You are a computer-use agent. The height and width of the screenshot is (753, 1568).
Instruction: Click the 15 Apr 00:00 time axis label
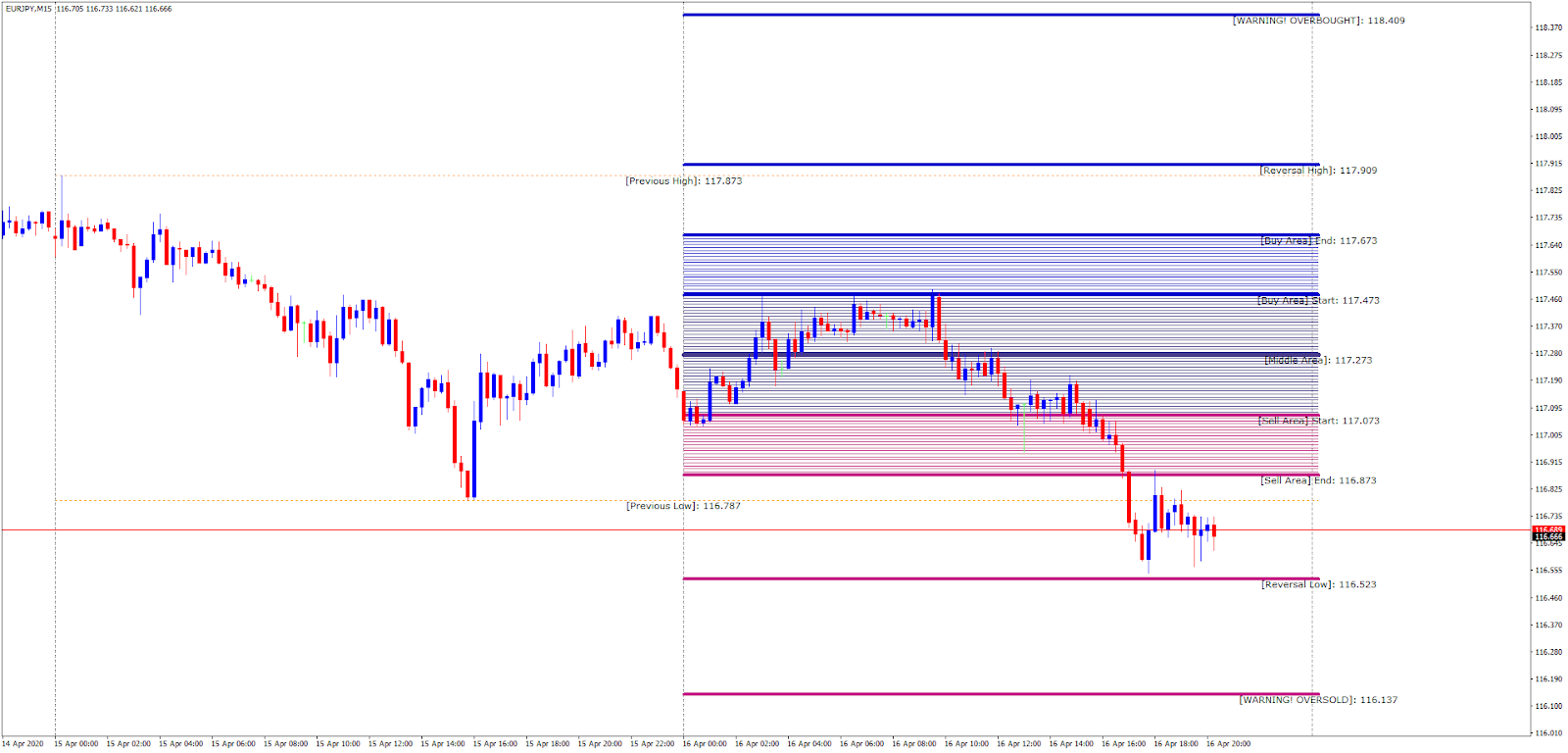coord(76,744)
